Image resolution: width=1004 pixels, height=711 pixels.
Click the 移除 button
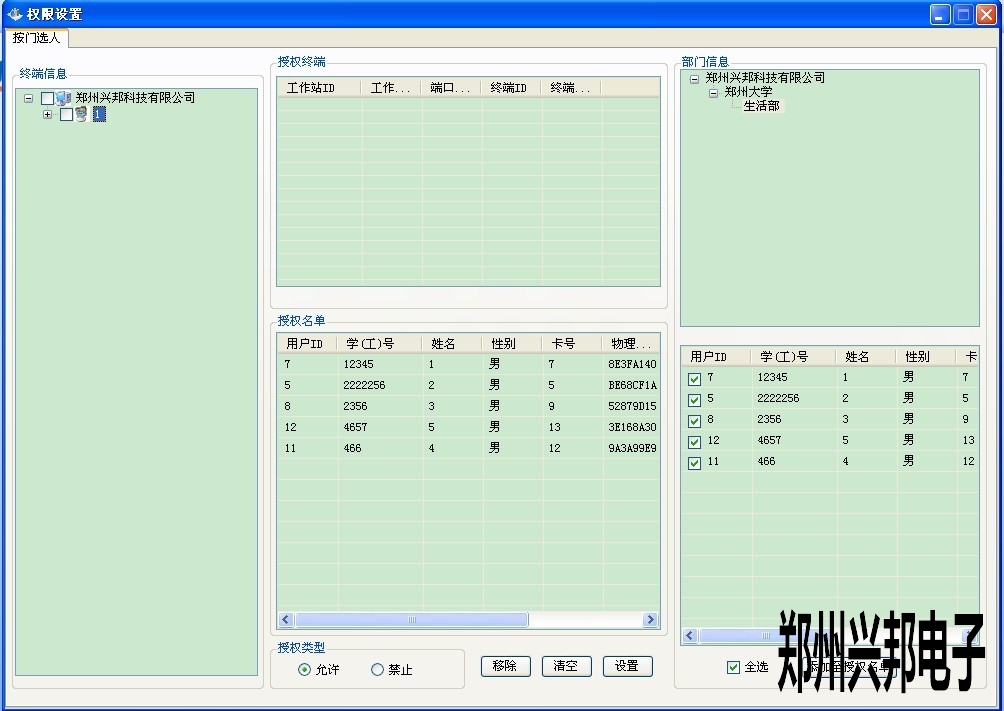pos(505,666)
